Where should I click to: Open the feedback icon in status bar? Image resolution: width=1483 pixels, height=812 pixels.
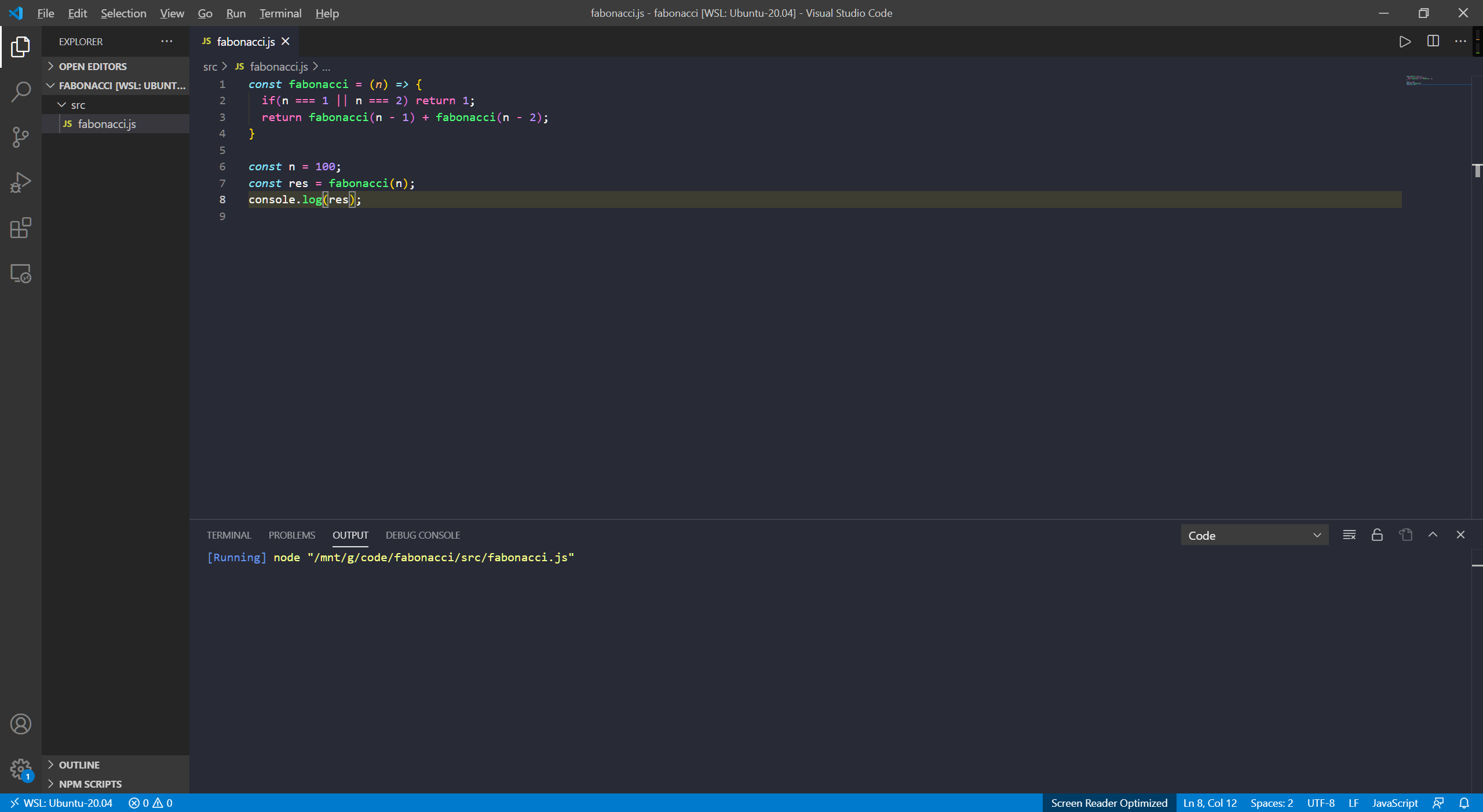[x=1438, y=803]
